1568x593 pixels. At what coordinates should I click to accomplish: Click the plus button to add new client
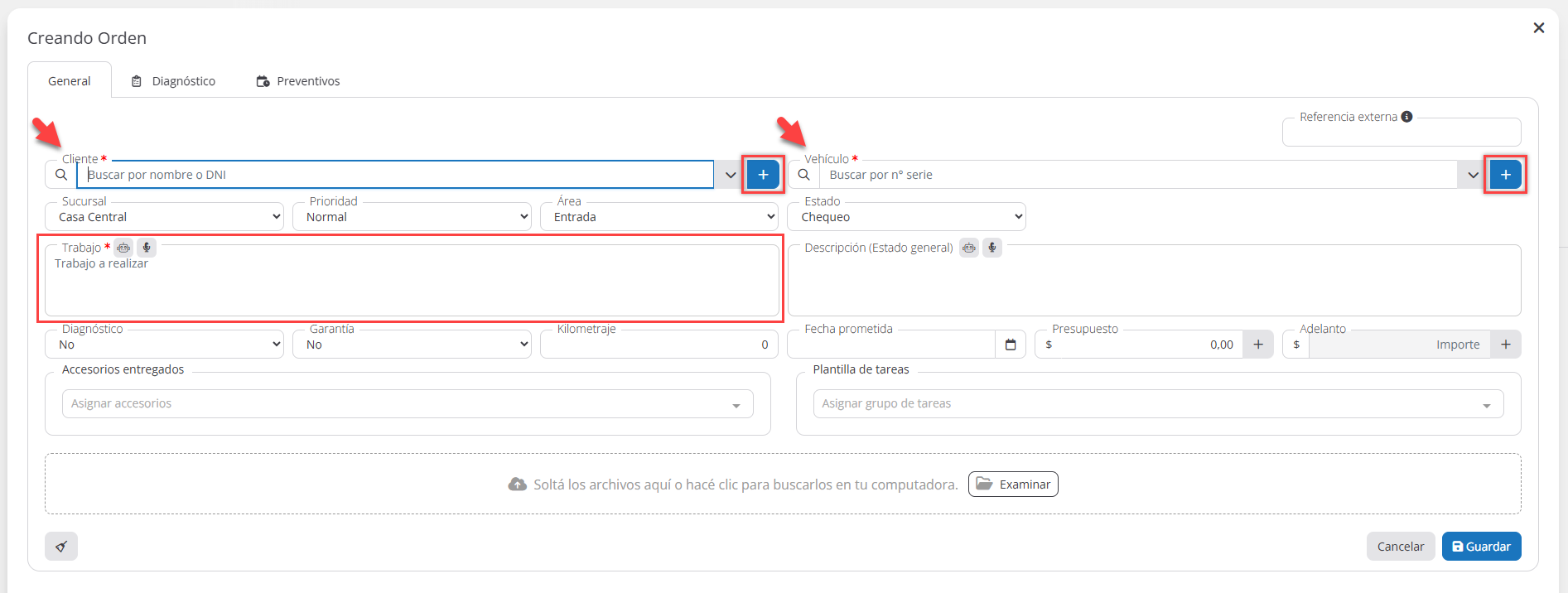(x=763, y=175)
